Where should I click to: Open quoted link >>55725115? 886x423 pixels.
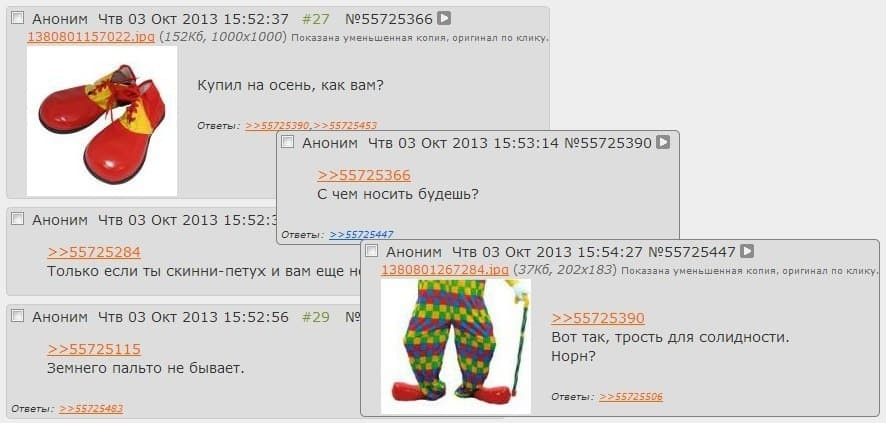click(94, 349)
